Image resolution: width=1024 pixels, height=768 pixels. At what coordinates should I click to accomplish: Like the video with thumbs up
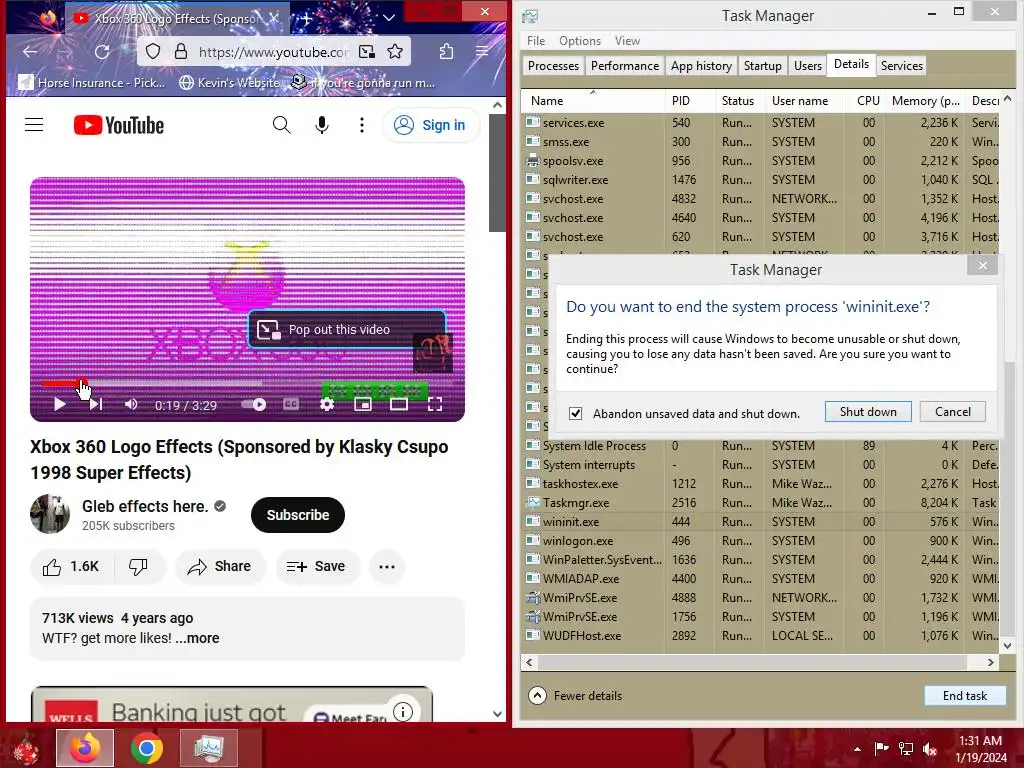(72, 566)
